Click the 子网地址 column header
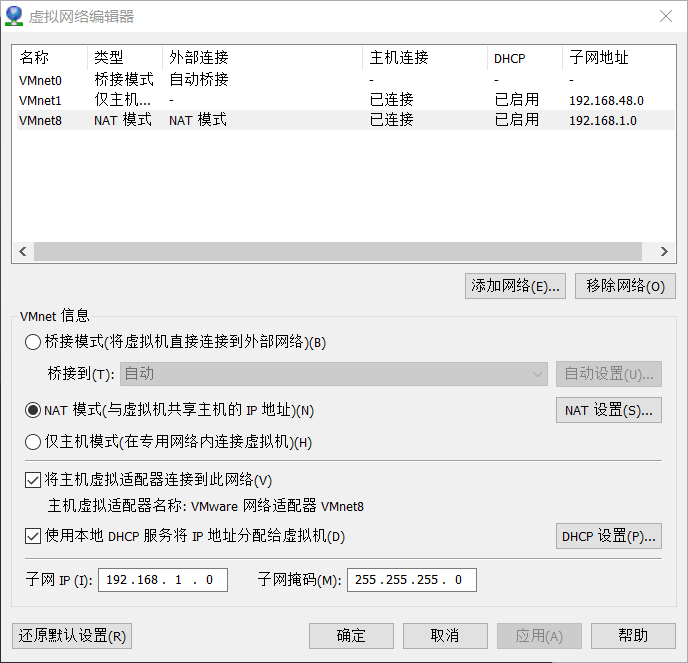Image resolution: width=688 pixels, height=663 pixels. click(x=619, y=57)
